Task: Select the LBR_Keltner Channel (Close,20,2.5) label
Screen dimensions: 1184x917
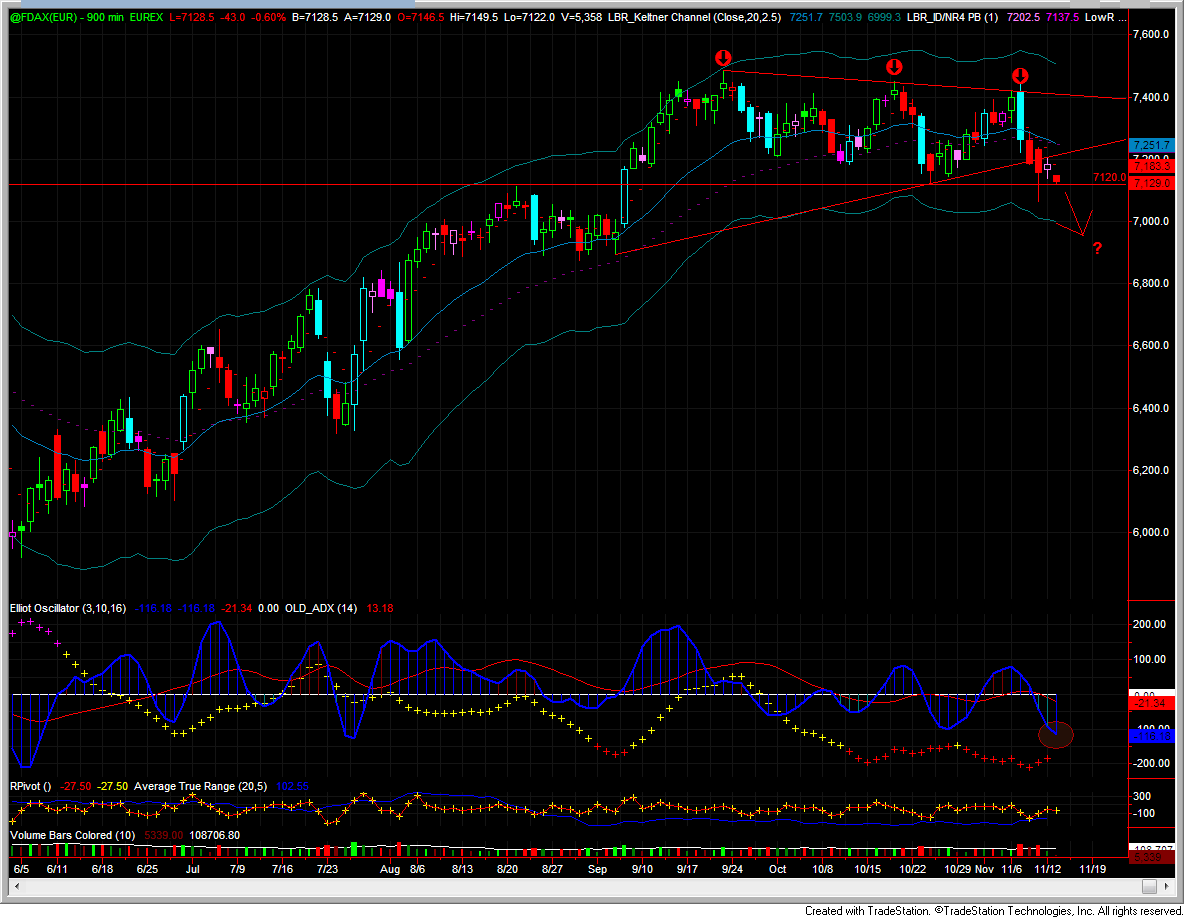Action: pos(695,17)
